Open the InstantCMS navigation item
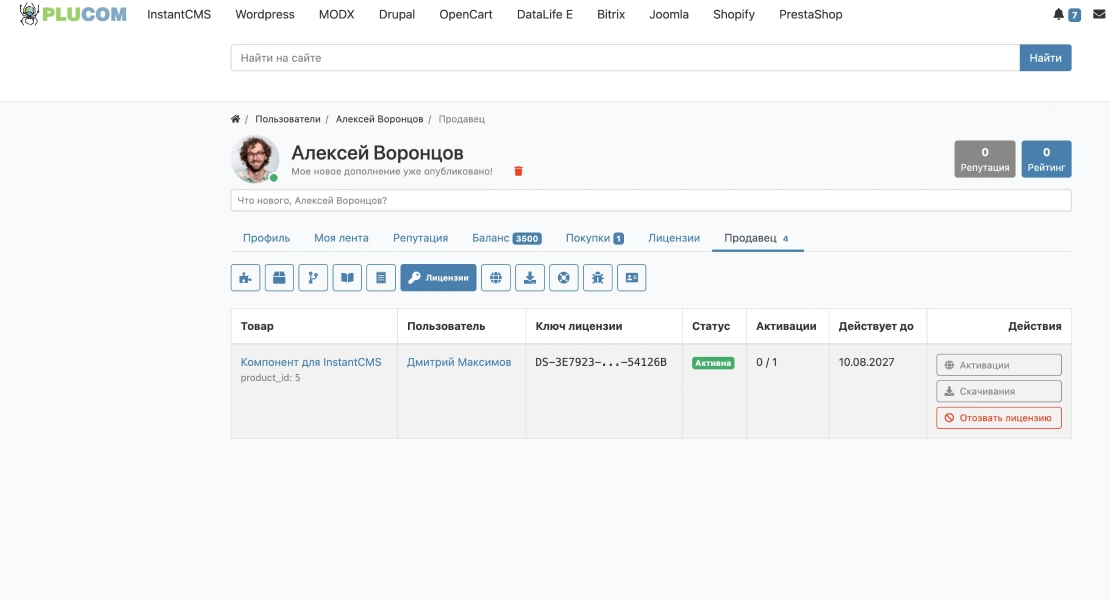Viewport: 1110px width, 600px height. coord(179,14)
